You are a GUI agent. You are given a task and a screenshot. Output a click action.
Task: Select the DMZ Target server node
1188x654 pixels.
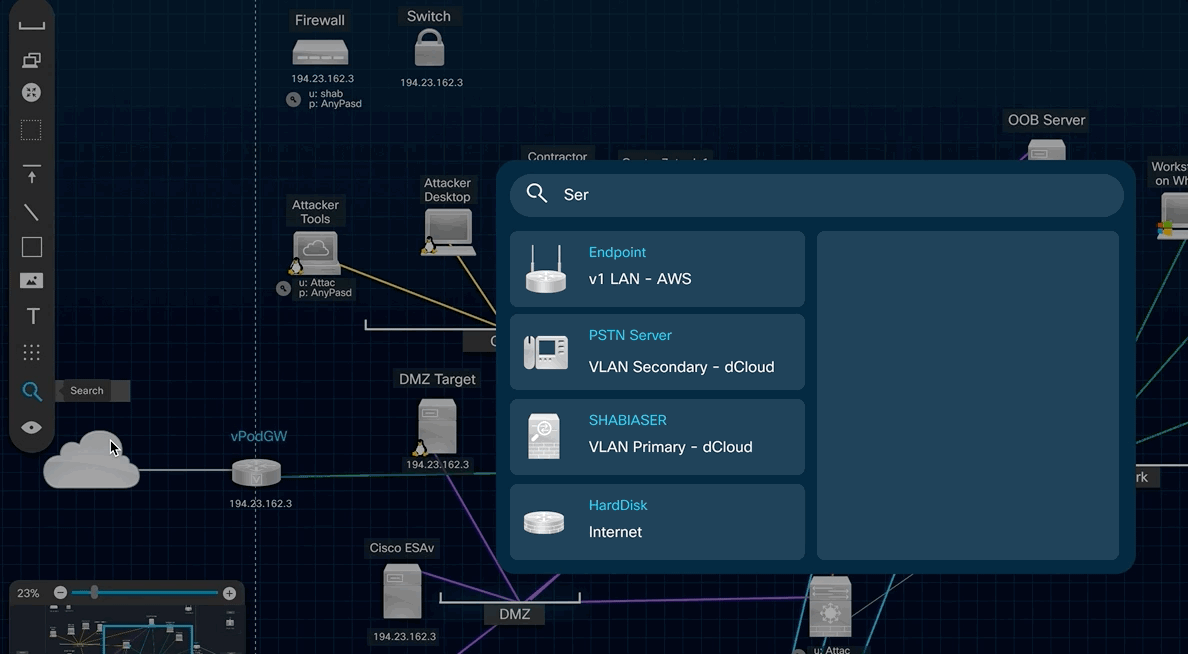pos(437,427)
